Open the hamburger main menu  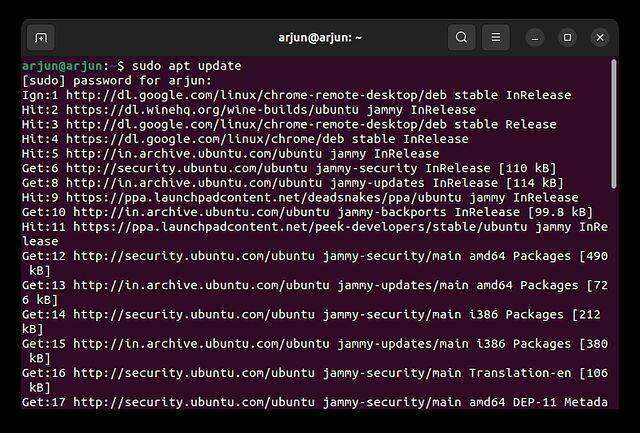495,38
